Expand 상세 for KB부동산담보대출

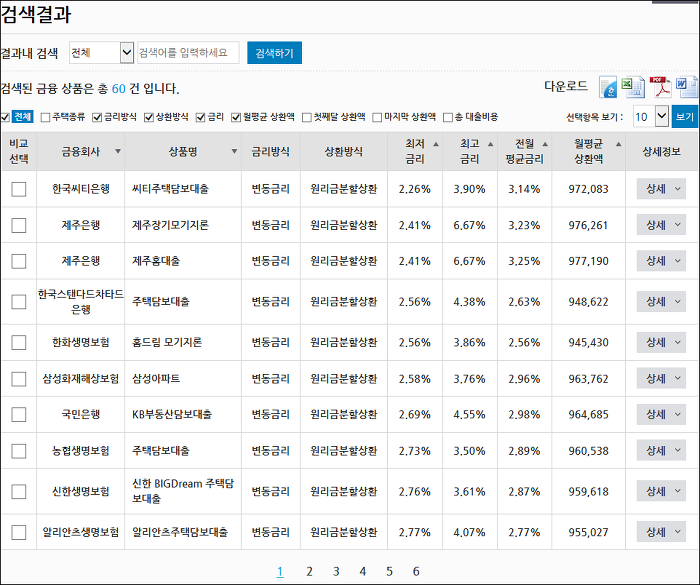pyautogui.click(x=661, y=414)
